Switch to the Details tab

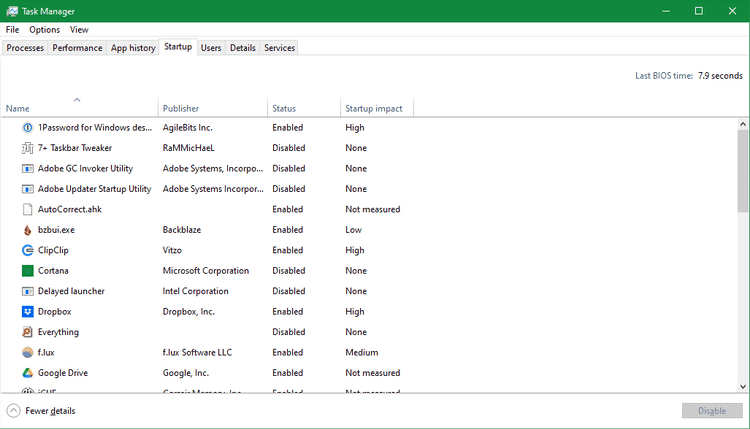243,48
